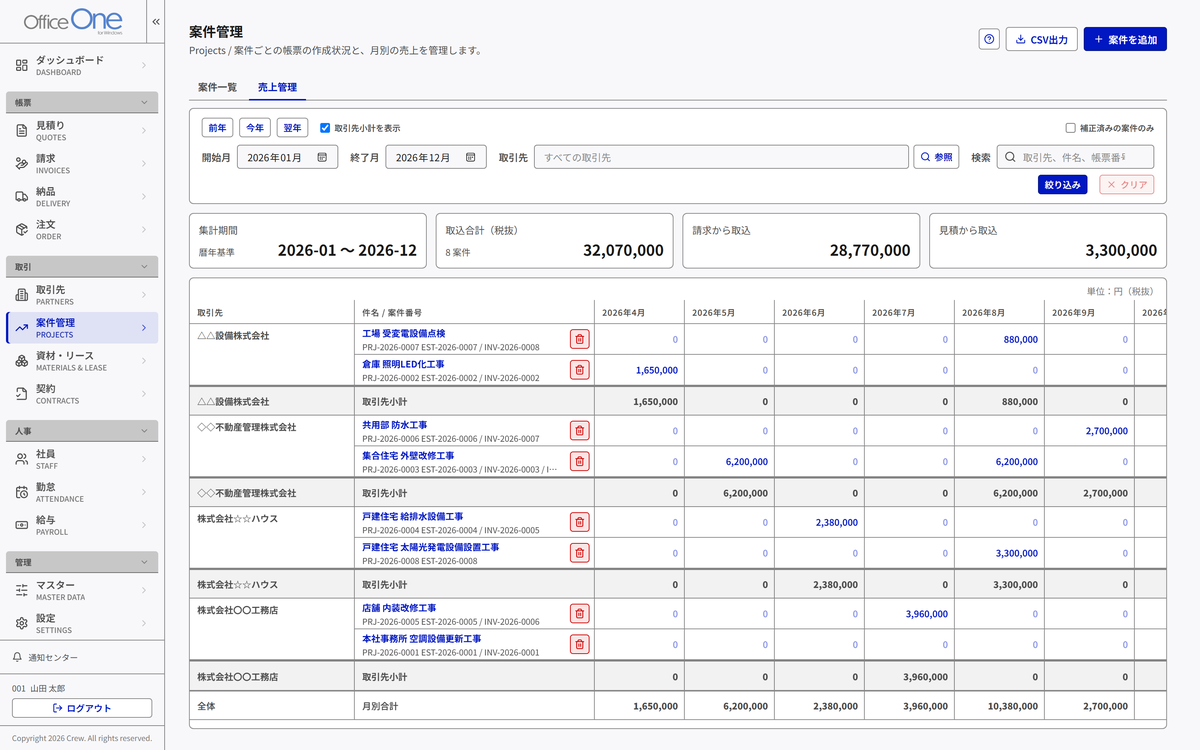Open help question mark icon

[990, 39]
